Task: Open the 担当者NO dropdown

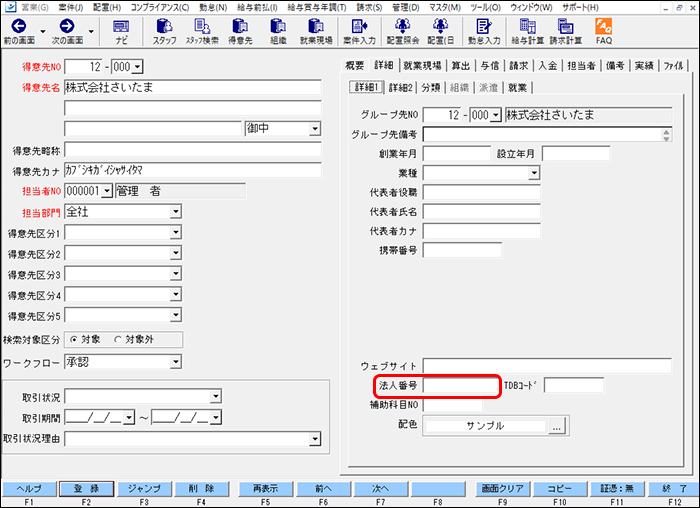Action: click(107, 192)
